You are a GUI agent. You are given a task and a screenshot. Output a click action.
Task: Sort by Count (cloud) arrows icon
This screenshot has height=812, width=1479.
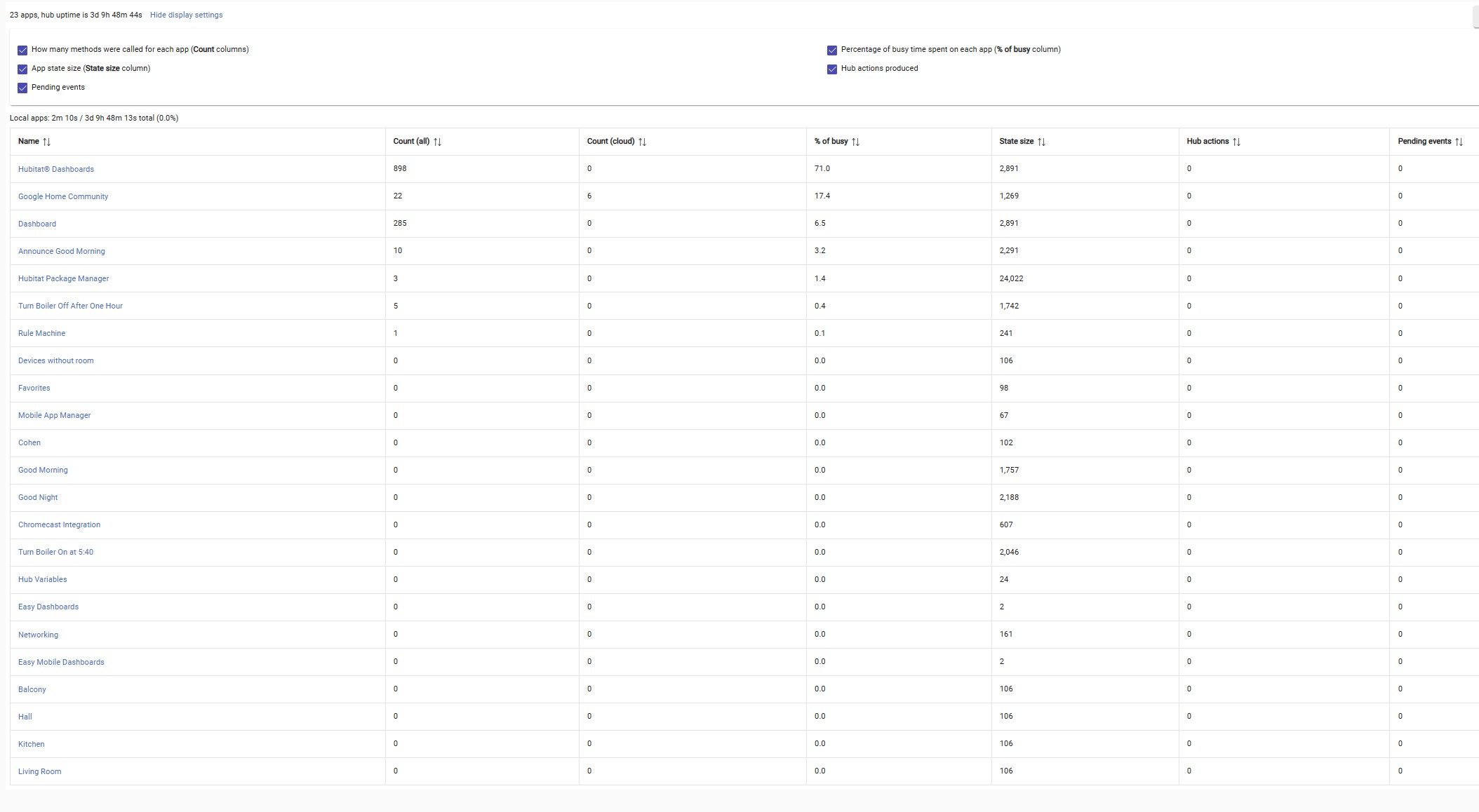pyautogui.click(x=642, y=142)
